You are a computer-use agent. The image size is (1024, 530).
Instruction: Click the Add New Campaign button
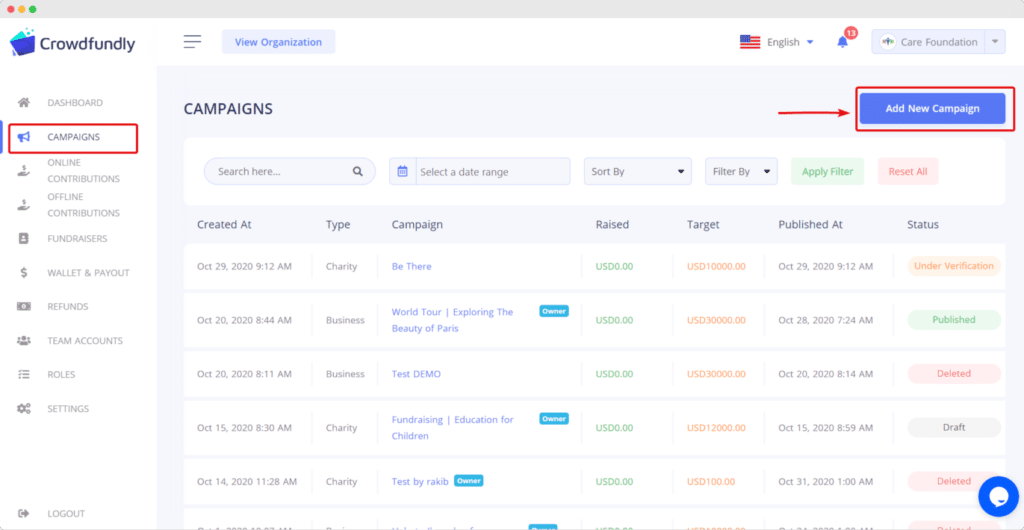point(932,108)
